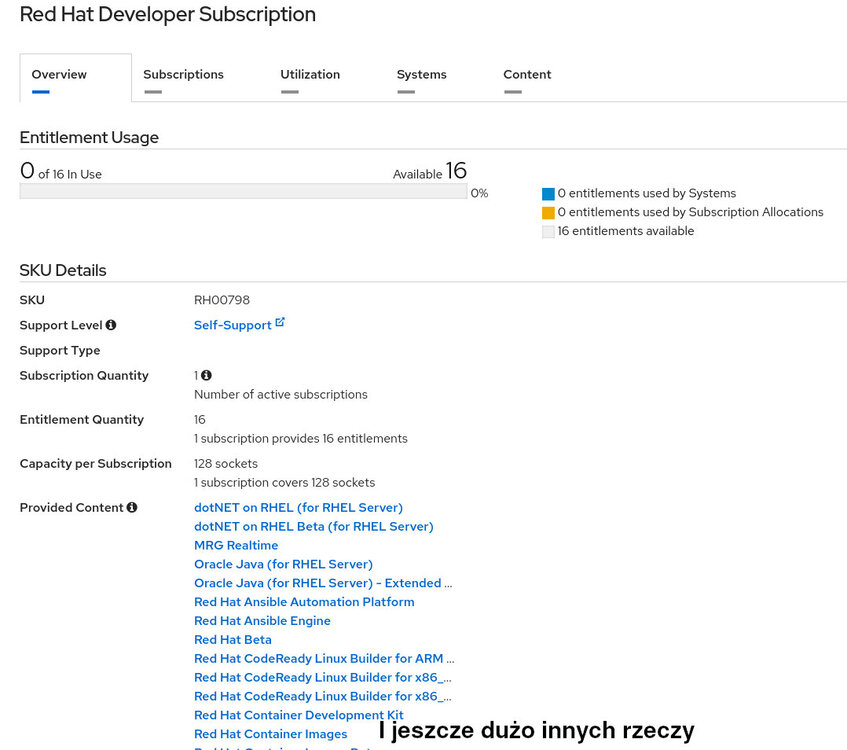847x750 pixels.
Task: Click the Provided Content info icon
Action: (132, 507)
